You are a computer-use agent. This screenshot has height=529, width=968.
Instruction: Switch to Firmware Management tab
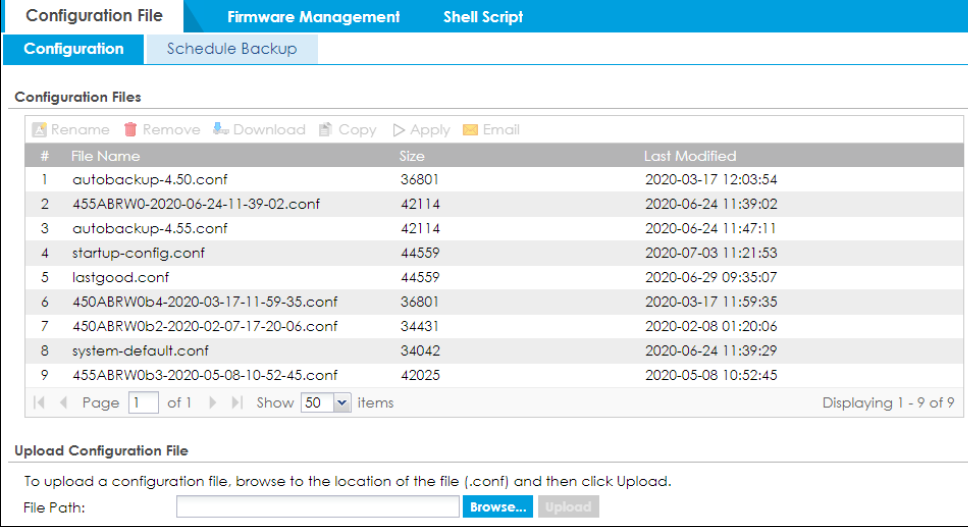click(x=313, y=17)
